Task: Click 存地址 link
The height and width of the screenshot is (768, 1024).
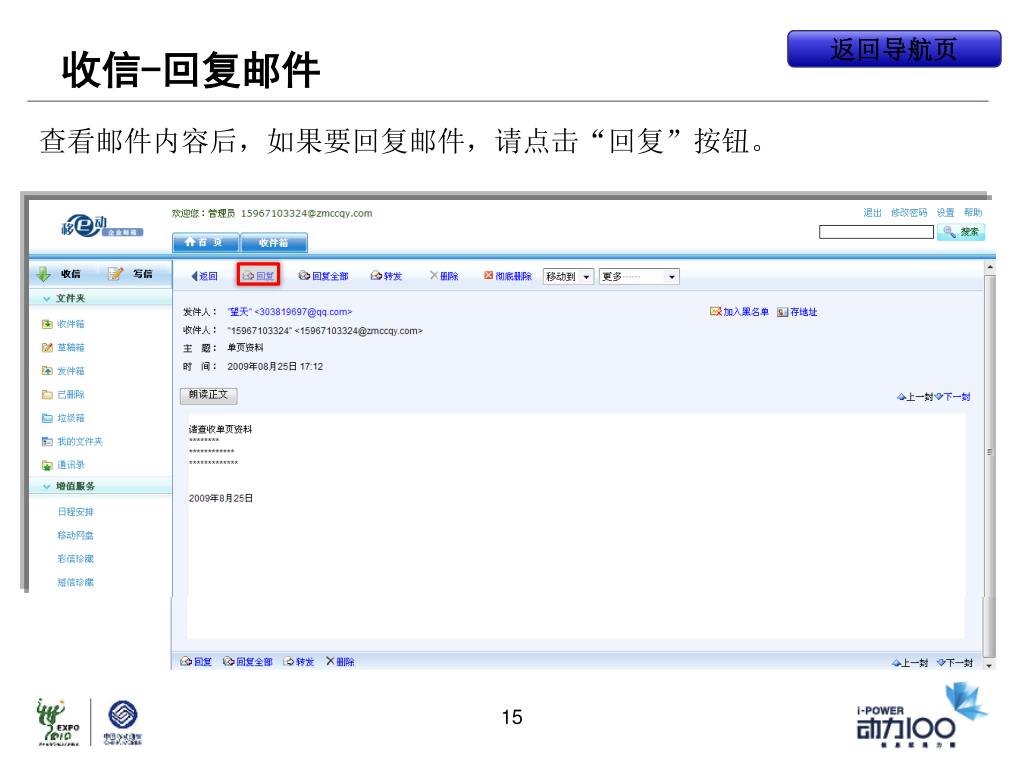Action: coord(797,312)
